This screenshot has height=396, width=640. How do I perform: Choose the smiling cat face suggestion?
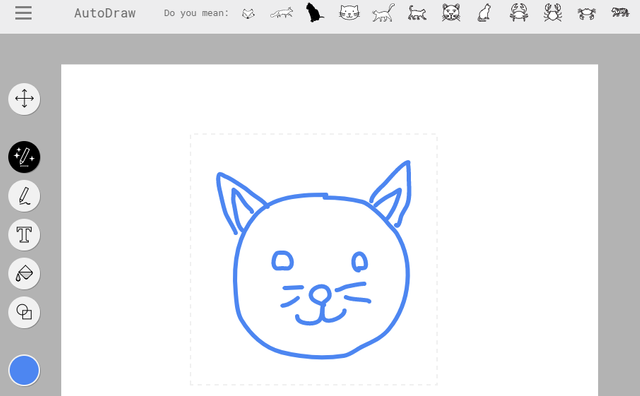pyautogui.click(x=349, y=13)
